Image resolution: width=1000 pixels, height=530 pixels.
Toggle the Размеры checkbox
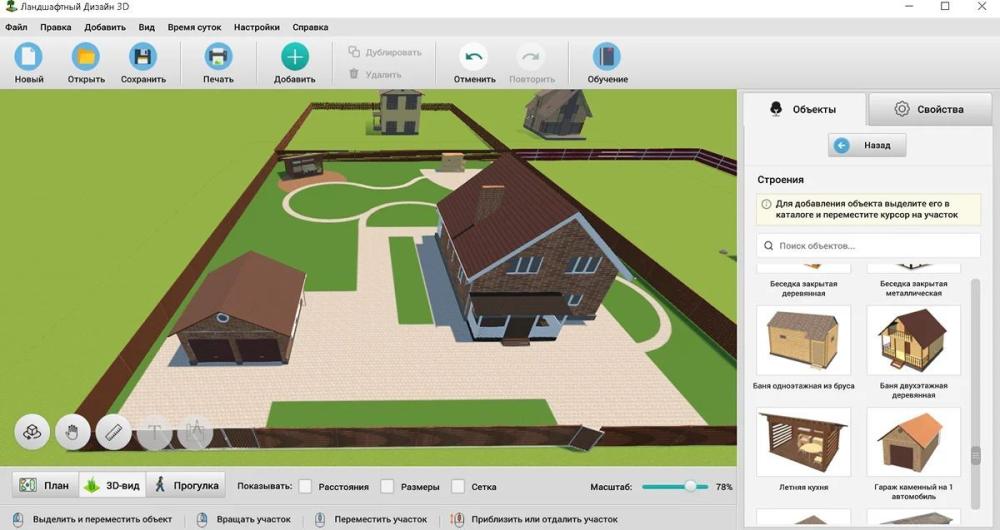click(x=387, y=487)
